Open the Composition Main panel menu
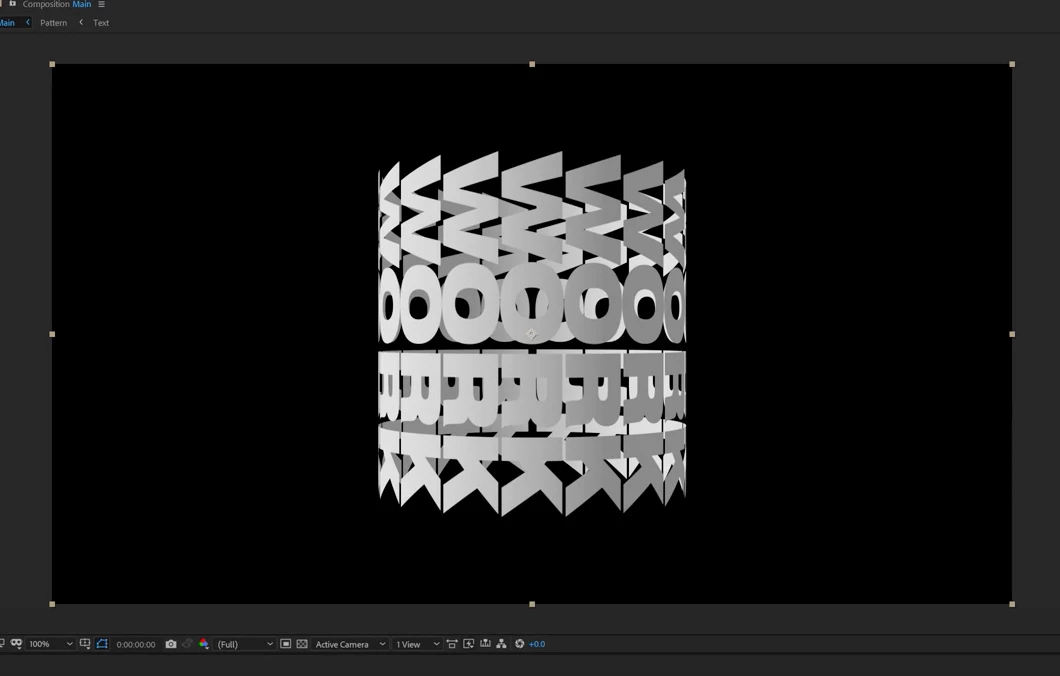The height and width of the screenshot is (676, 1060). 101,4
